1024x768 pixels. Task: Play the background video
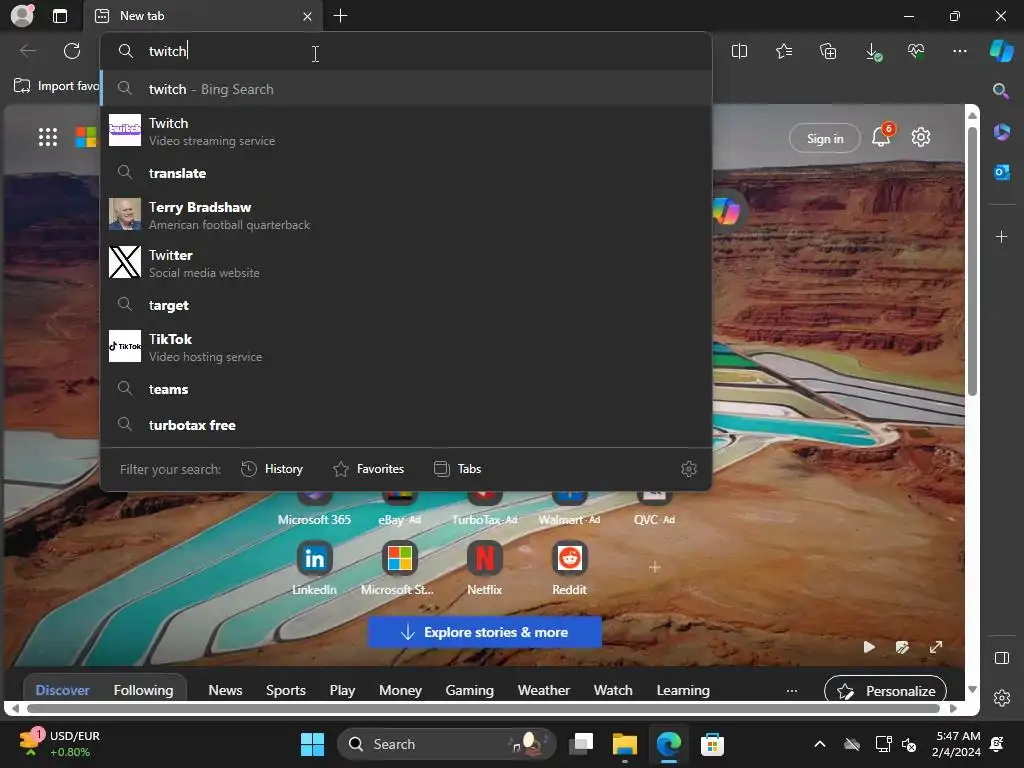click(869, 647)
